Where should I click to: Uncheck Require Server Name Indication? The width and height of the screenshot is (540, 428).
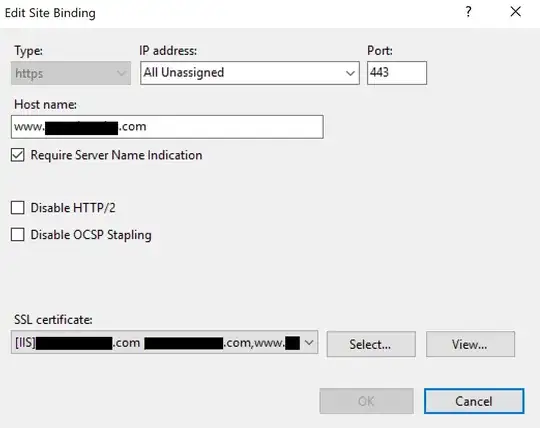tap(18, 155)
